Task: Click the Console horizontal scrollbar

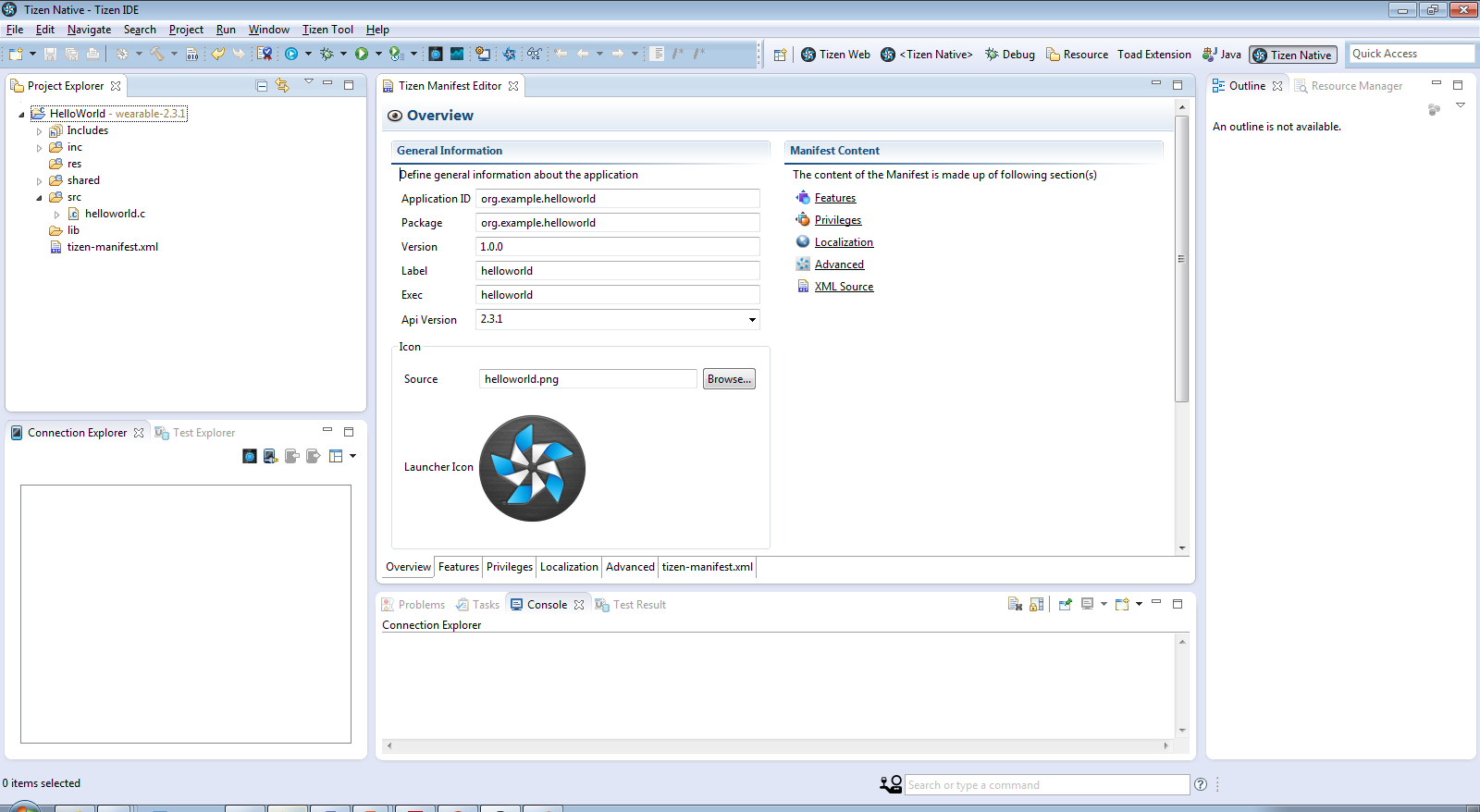Action: pyautogui.click(x=777, y=745)
